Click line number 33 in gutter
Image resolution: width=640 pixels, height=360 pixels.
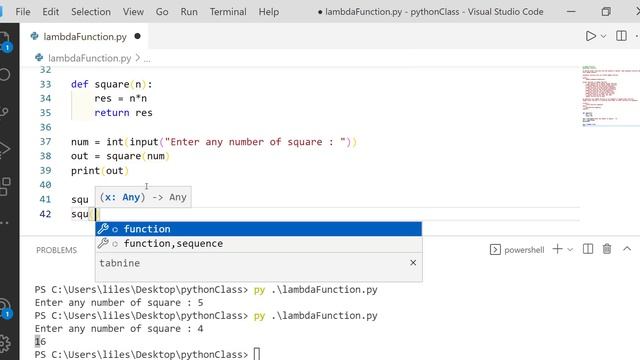(x=45, y=84)
